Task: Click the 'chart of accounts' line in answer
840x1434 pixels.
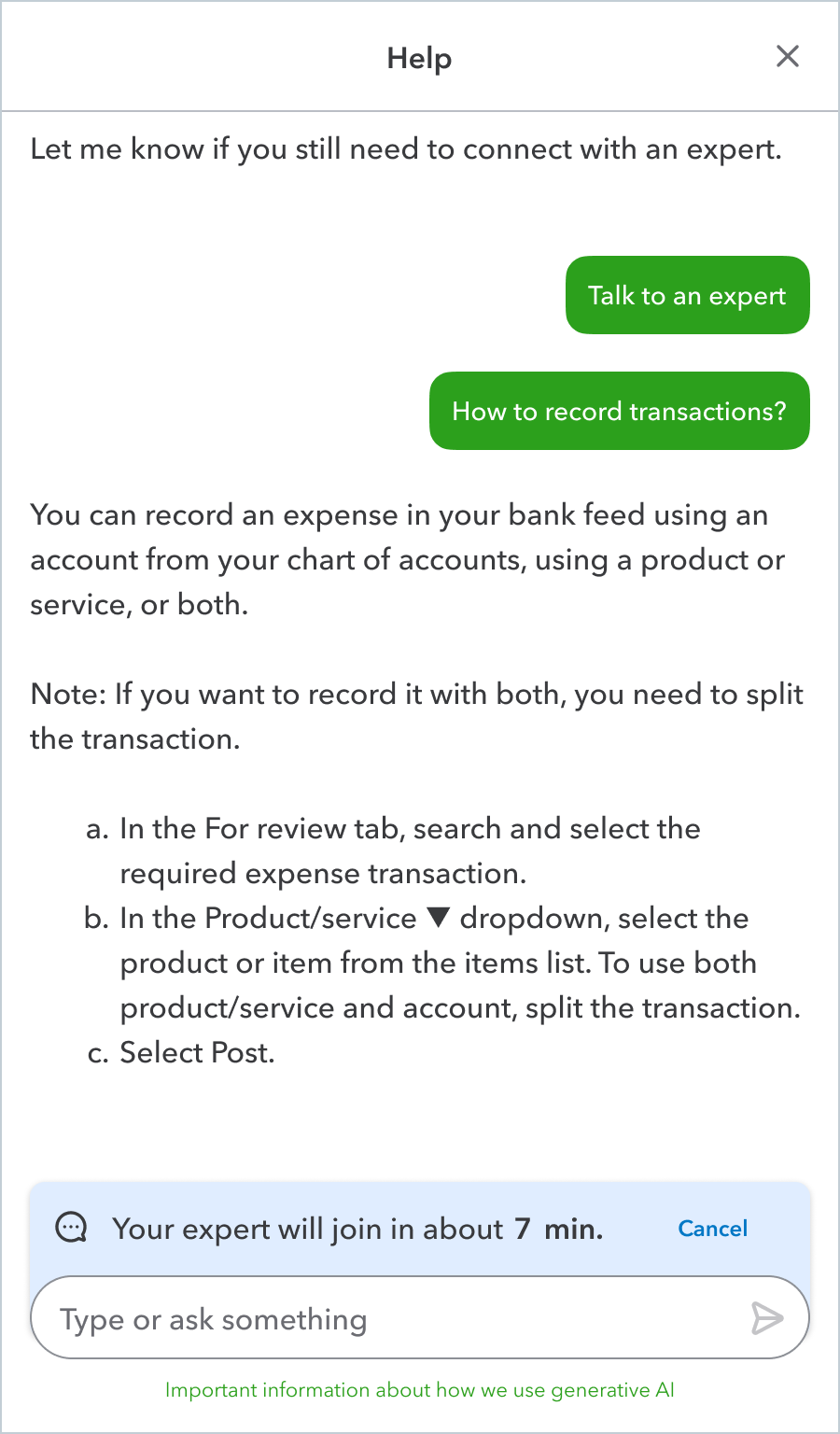Action: (408, 560)
